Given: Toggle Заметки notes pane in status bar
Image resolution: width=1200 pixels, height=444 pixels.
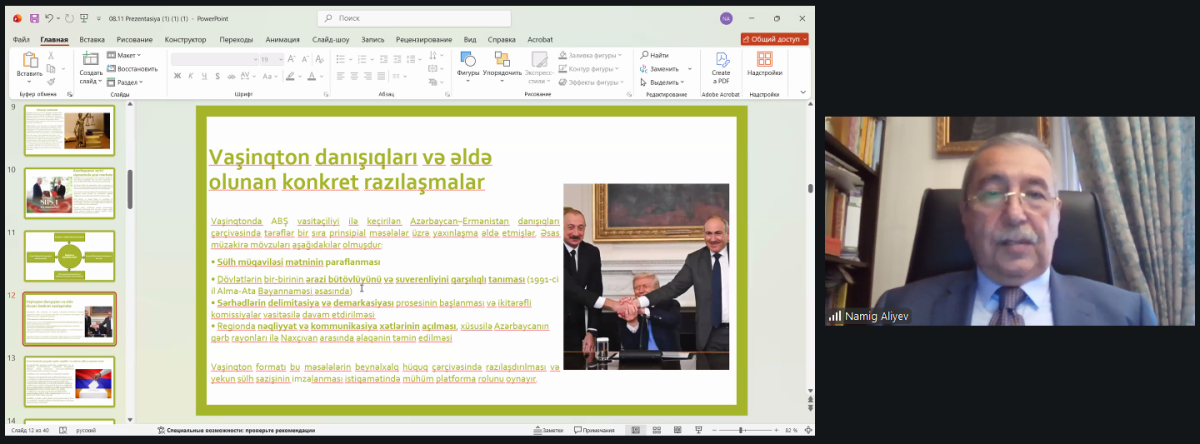Looking at the screenshot, I should 547,431.
